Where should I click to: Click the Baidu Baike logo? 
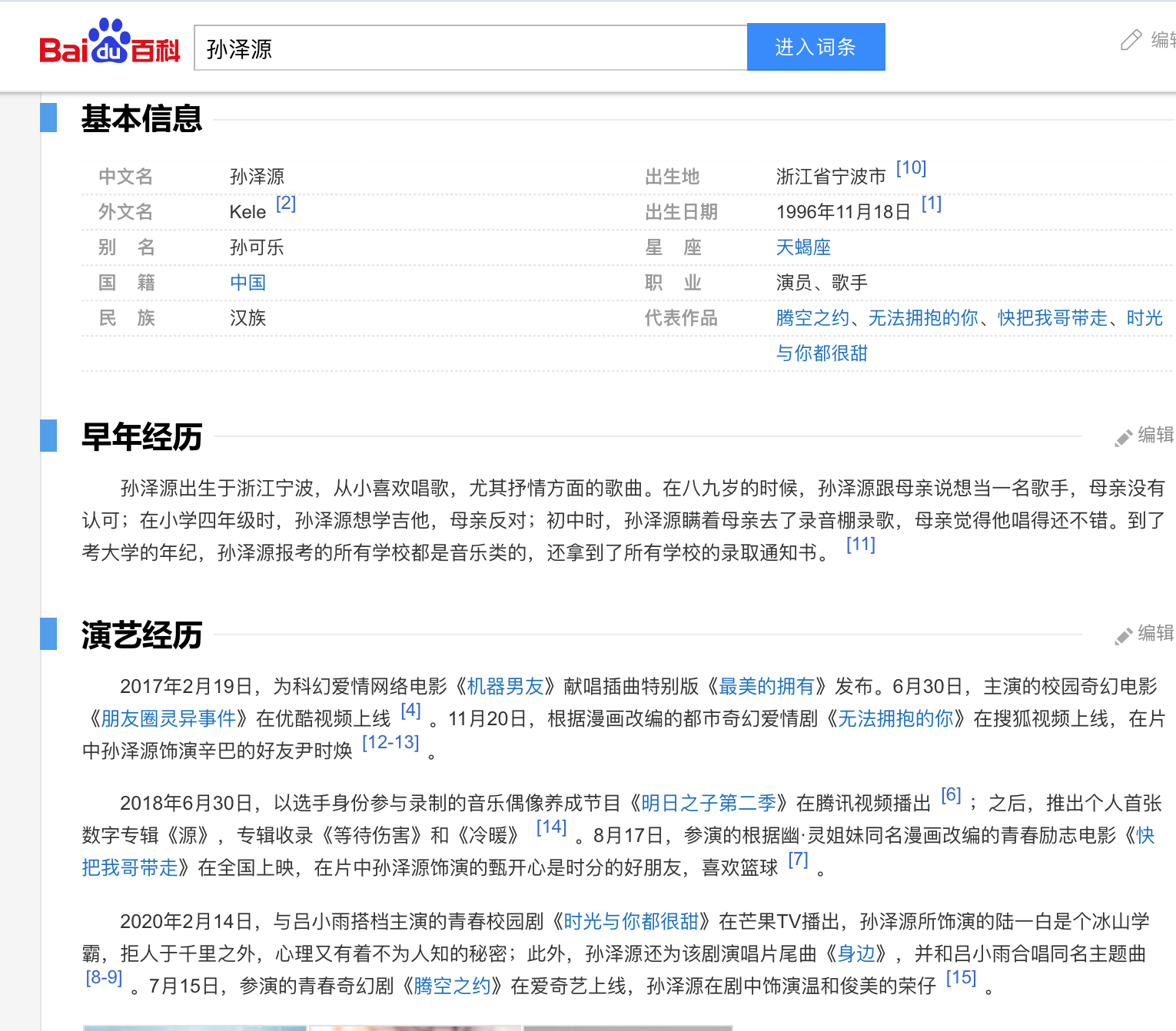pos(110,42)
